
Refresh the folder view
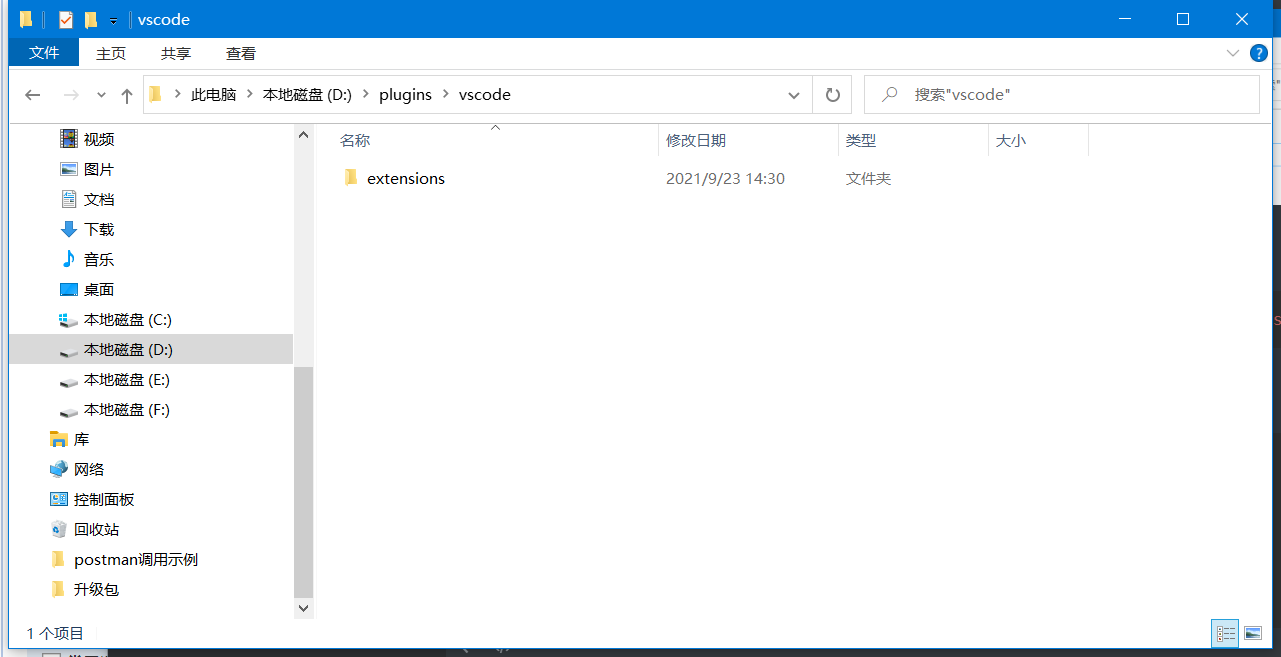(x=833, y=94)
